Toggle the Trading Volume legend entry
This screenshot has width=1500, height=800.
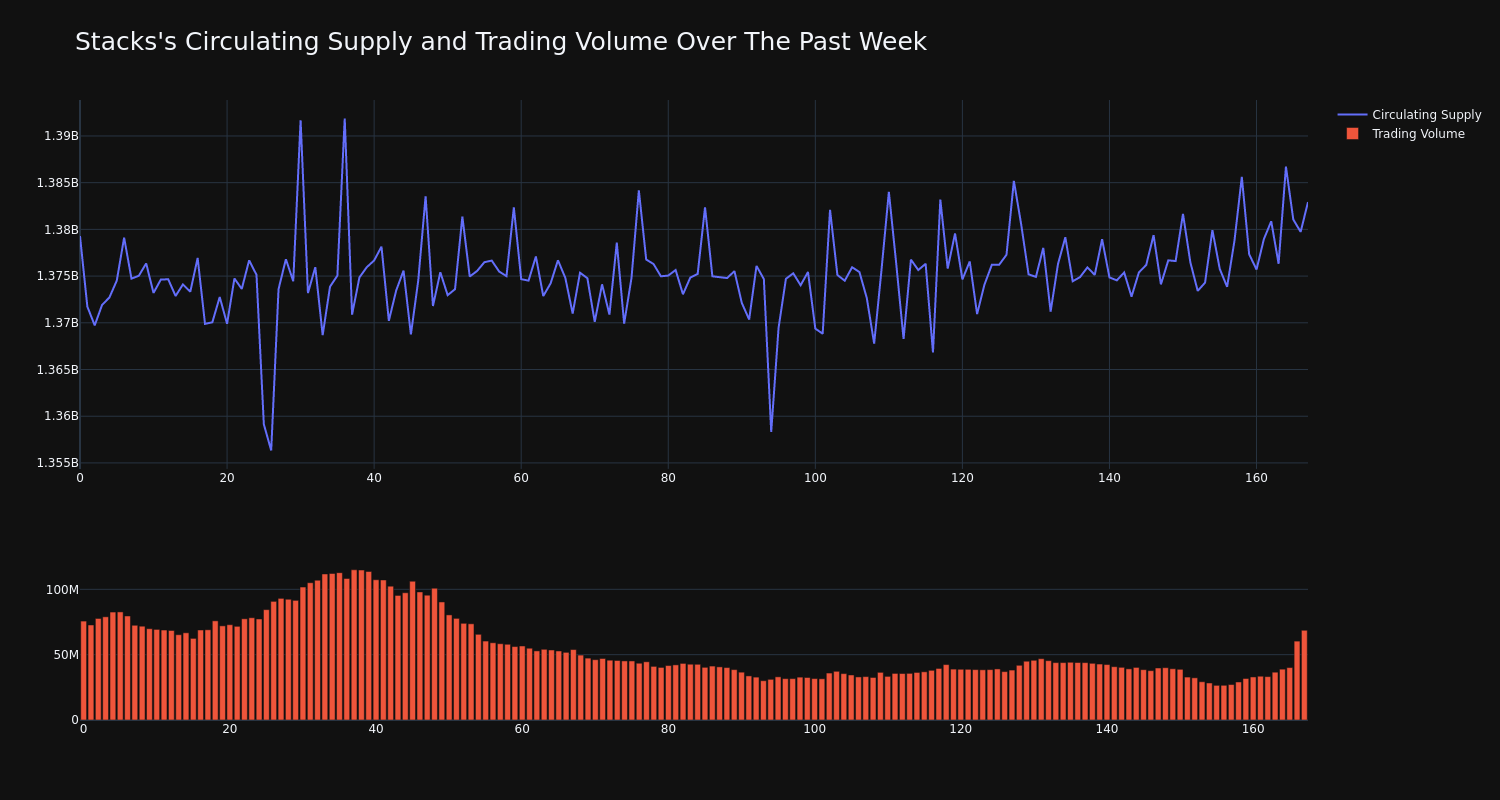[x=1410, y=134]
